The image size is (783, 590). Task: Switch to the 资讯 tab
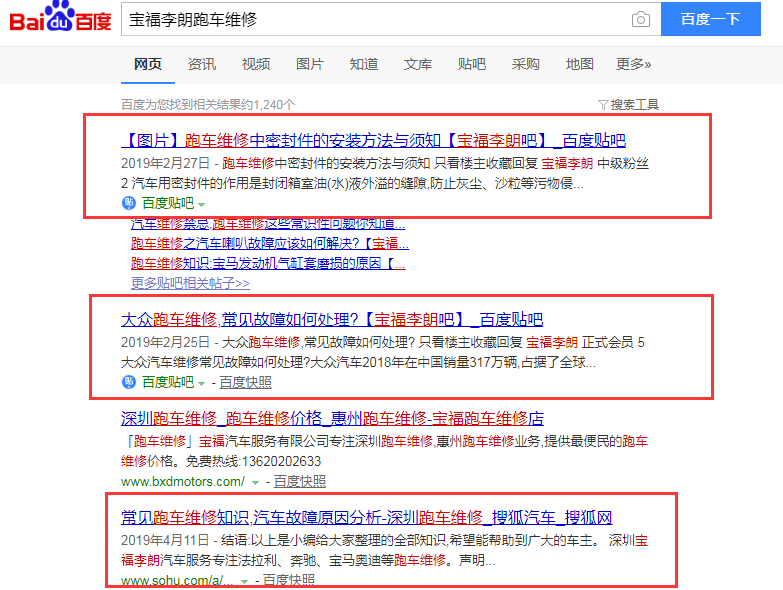click(202, 64)
